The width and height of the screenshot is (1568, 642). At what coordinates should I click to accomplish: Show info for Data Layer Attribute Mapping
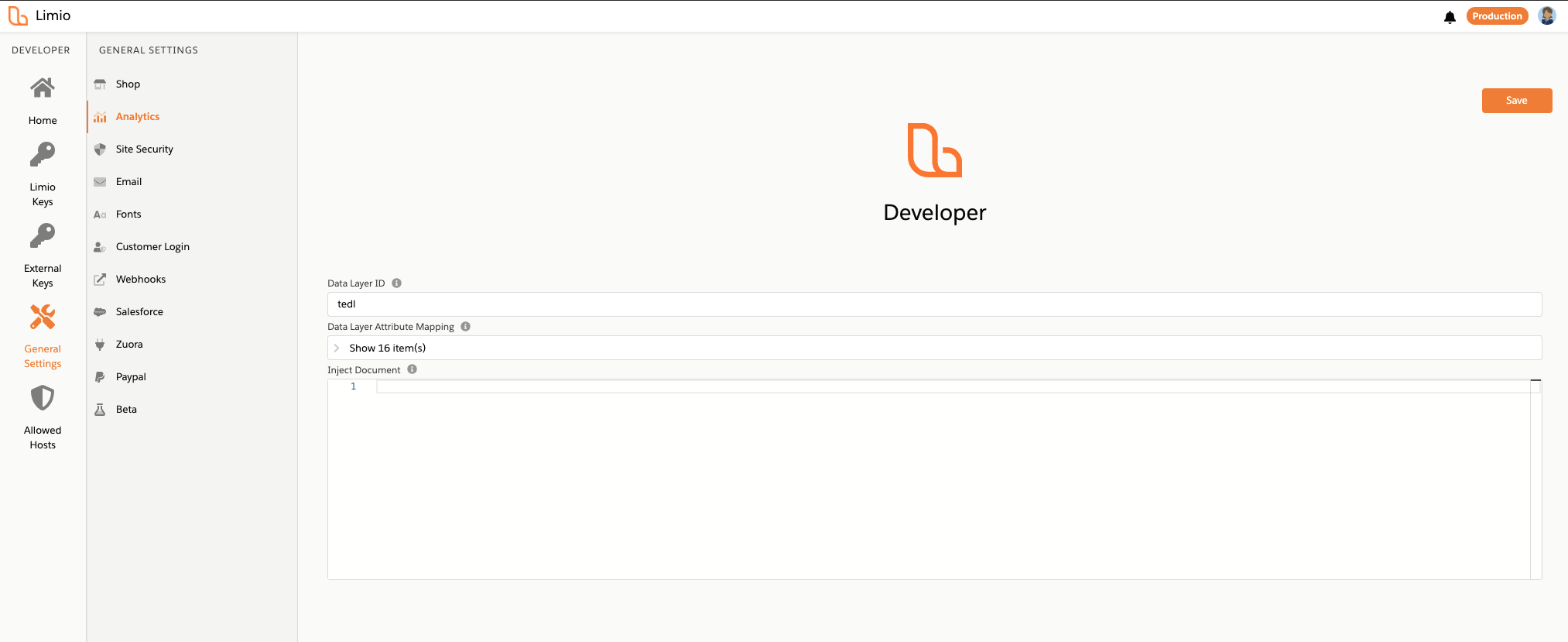point(465,327)
